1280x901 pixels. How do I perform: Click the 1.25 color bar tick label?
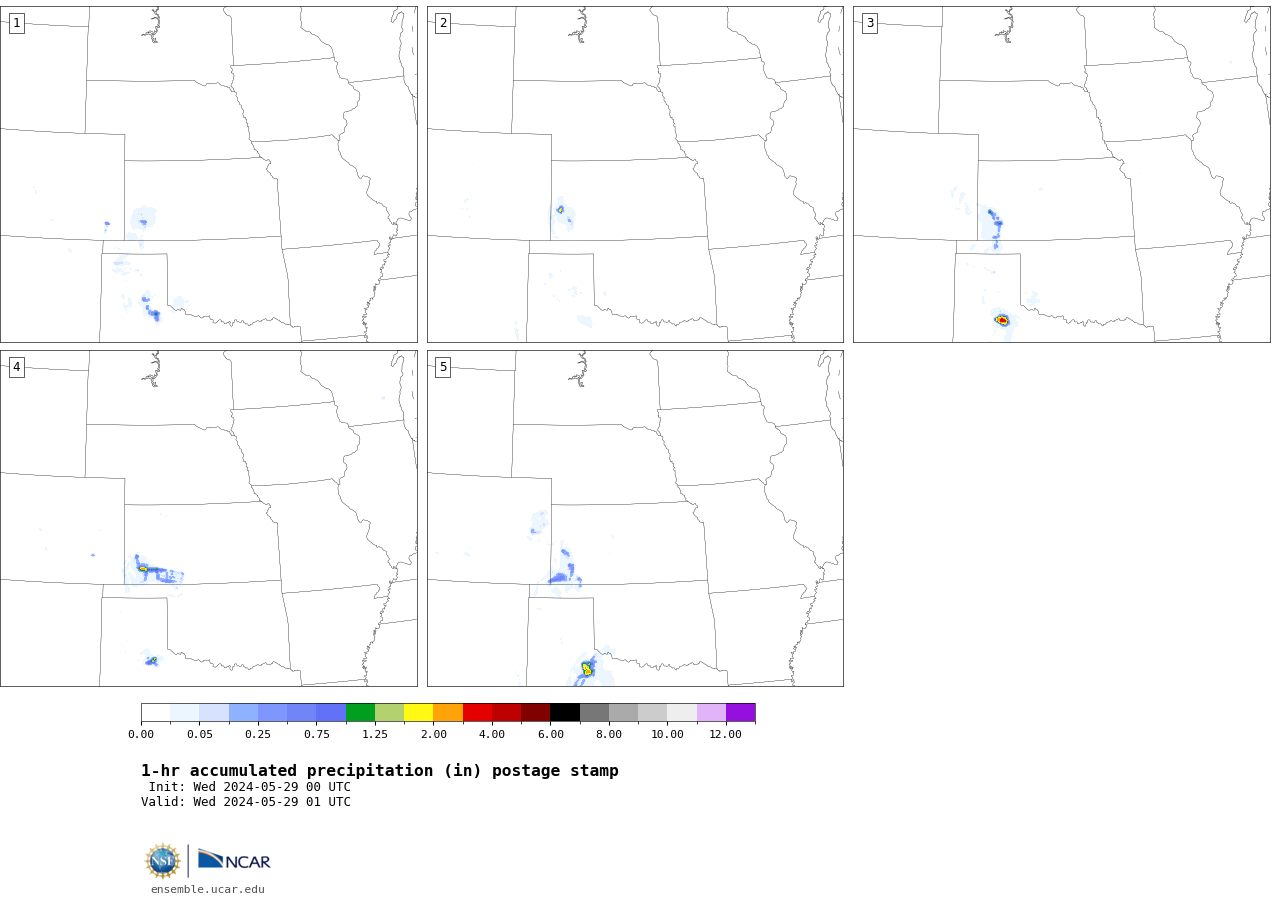(x=375, y=734)
